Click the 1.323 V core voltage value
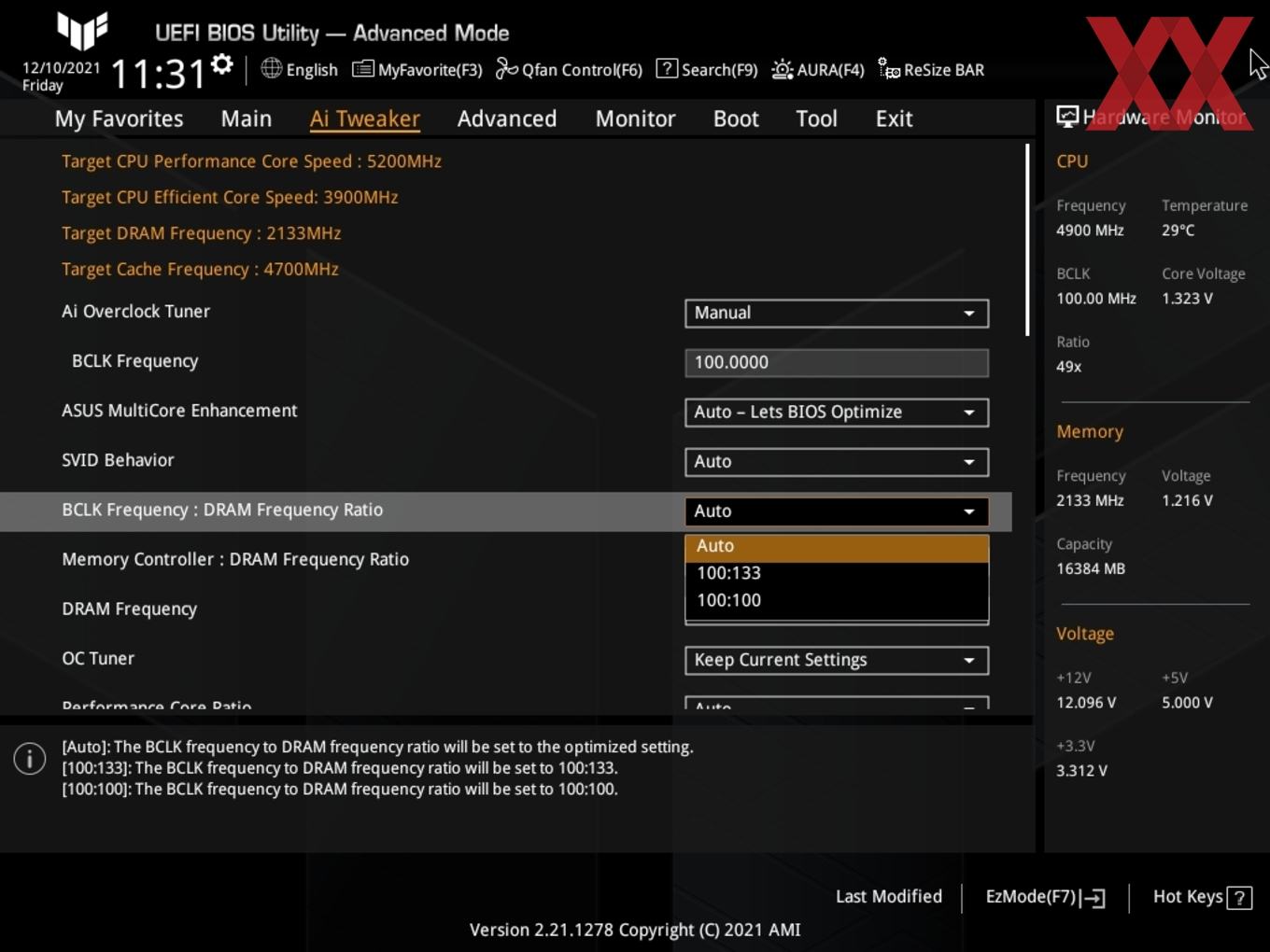The height and width of the screenshot is (952, 1270). pos(1187,299)
